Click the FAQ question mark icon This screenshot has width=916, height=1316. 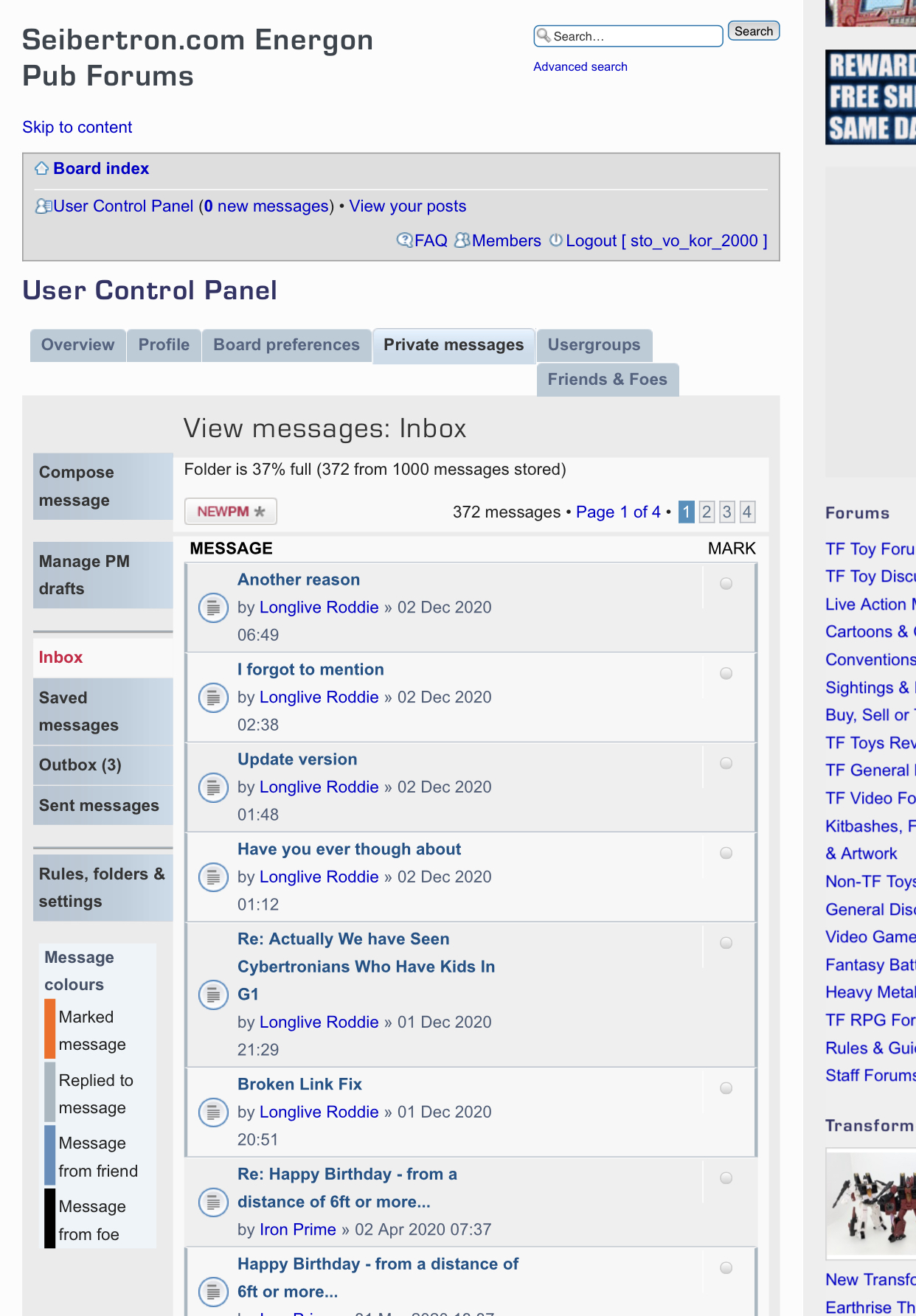click(404, 240)
